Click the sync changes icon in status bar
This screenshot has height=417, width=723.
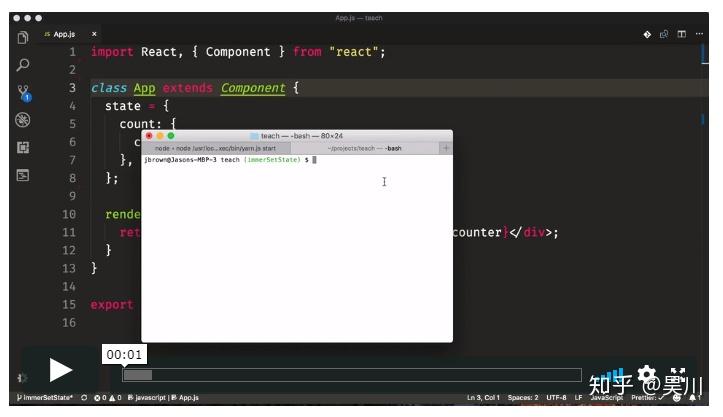coord(84,398)
